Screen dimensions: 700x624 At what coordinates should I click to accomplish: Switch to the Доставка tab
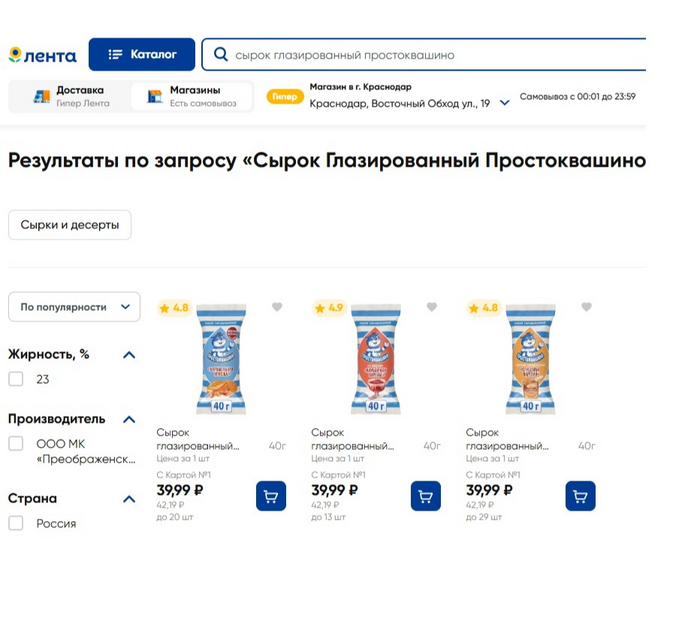[x=70, y=96]
